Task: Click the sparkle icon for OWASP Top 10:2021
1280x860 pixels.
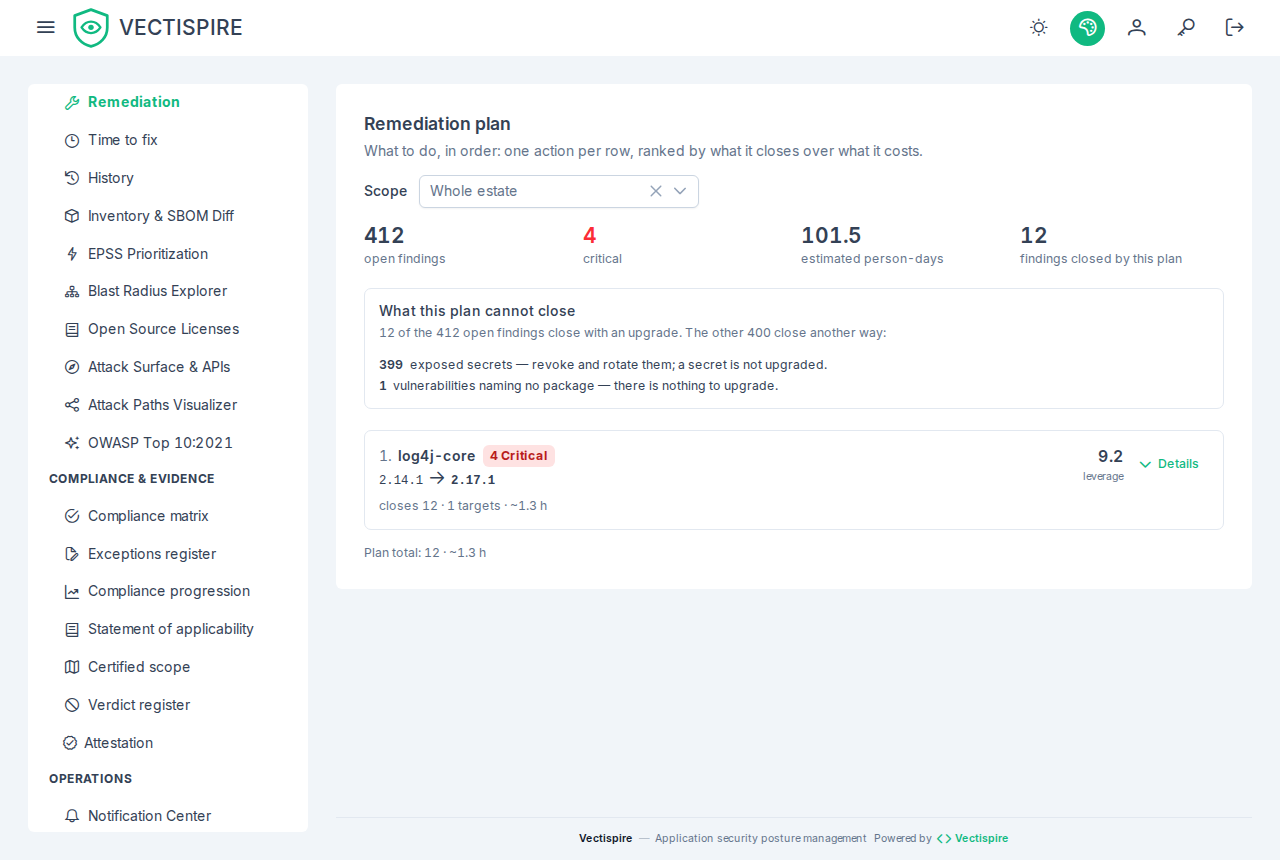Action: point(72,443)
